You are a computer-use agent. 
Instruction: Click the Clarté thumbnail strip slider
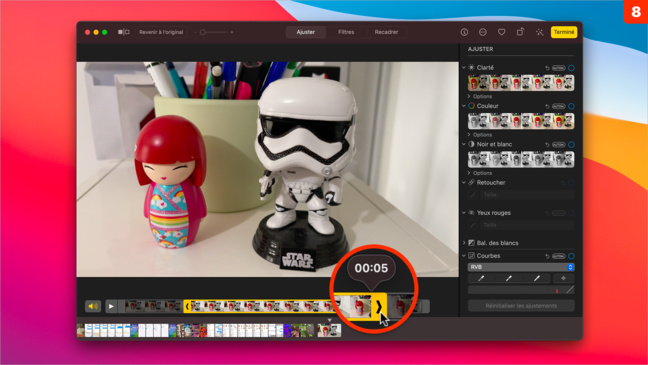click(x=521, y=83)
